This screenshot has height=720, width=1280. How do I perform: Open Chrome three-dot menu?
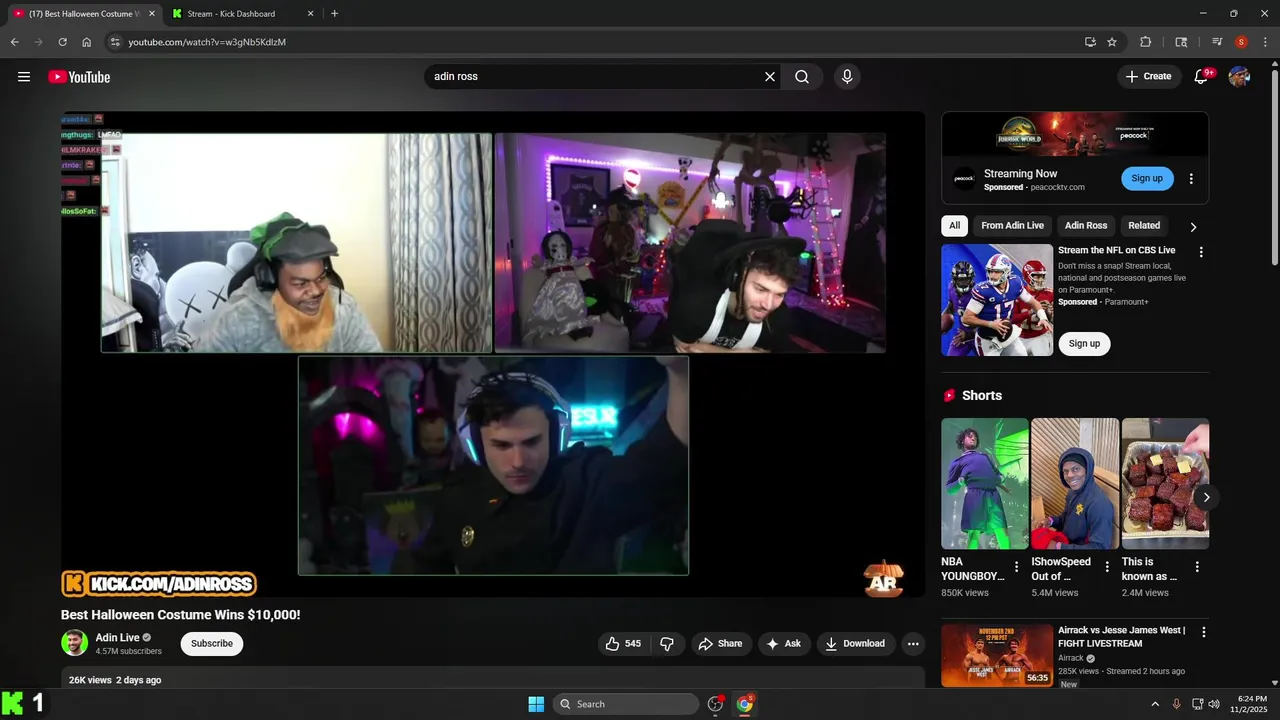click(x=1265, y=42)
